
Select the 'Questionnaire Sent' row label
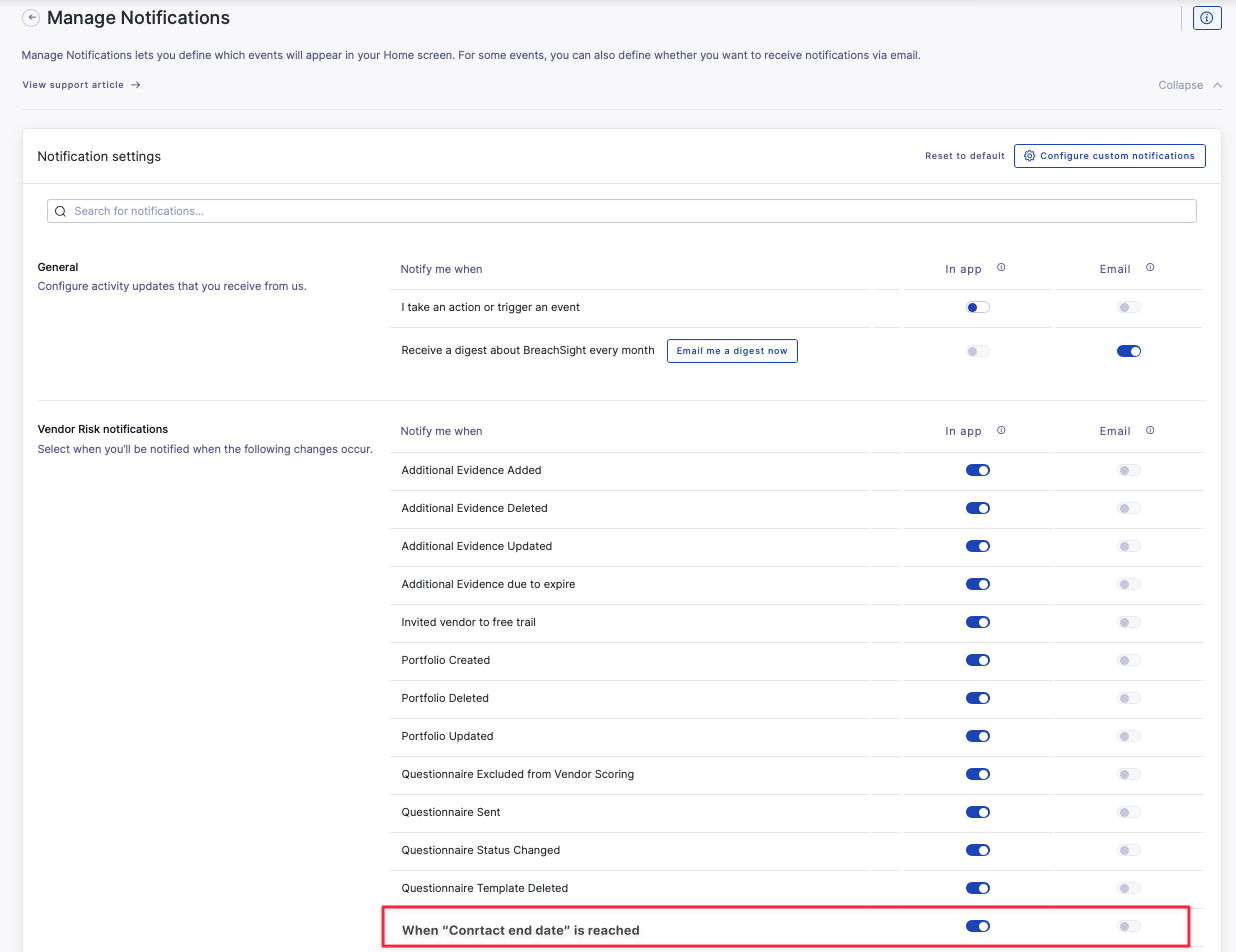pyautogui.click(x=451, y=812)
